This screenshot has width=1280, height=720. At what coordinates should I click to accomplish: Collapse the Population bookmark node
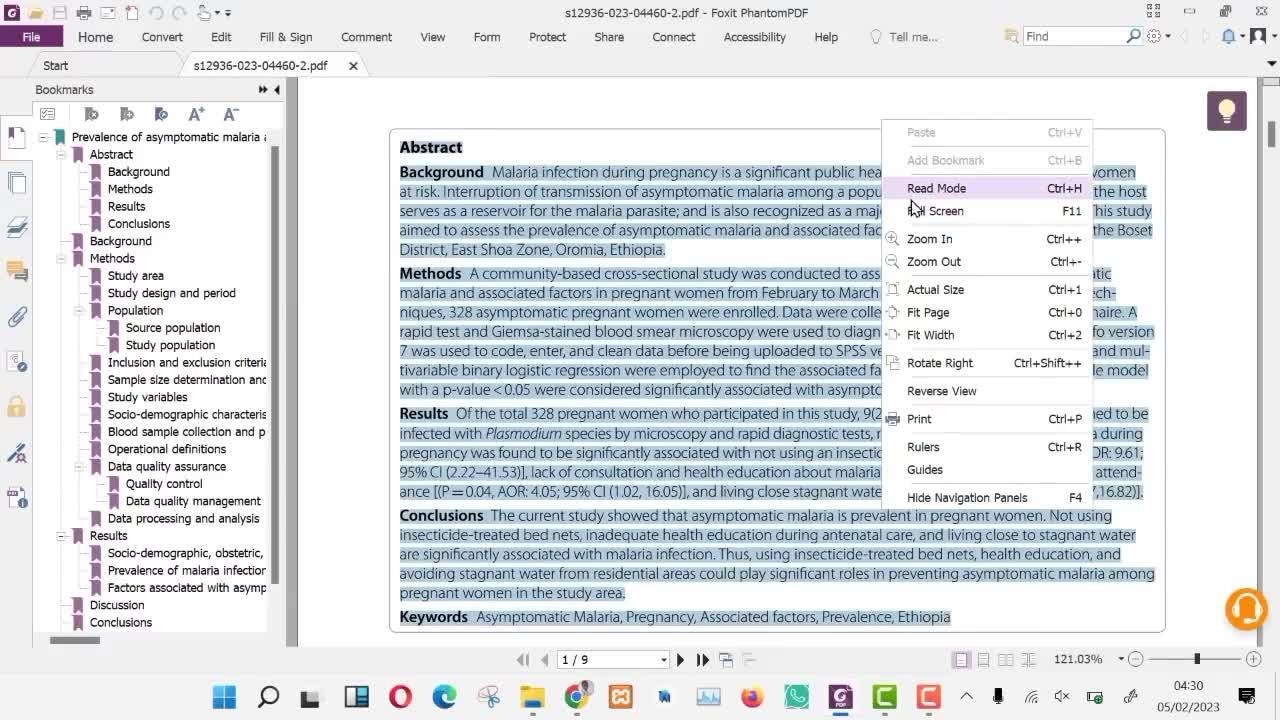pyautogui.click(x=79, y=311)
